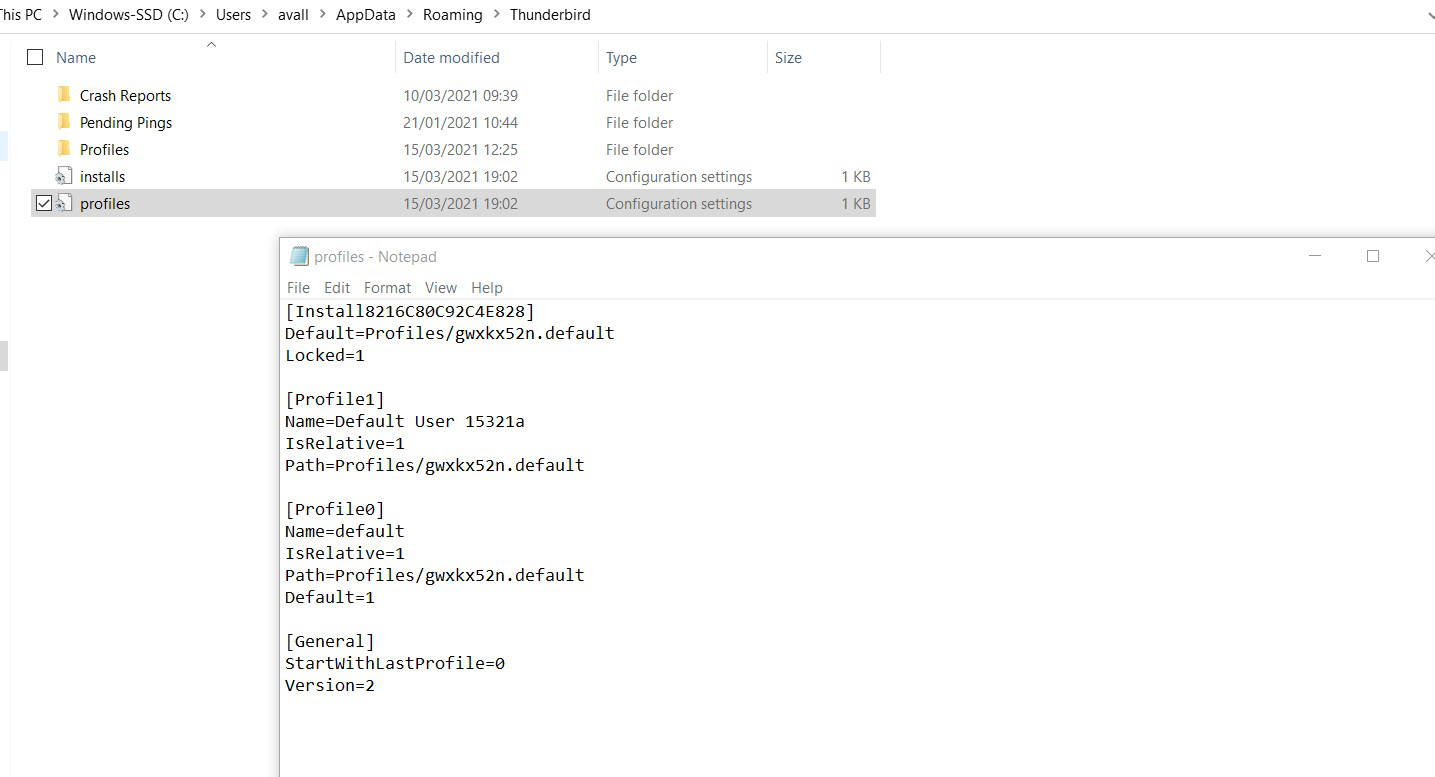Open the Crash Reports folder icon
Screen dimensions: 1435x777
64,95
